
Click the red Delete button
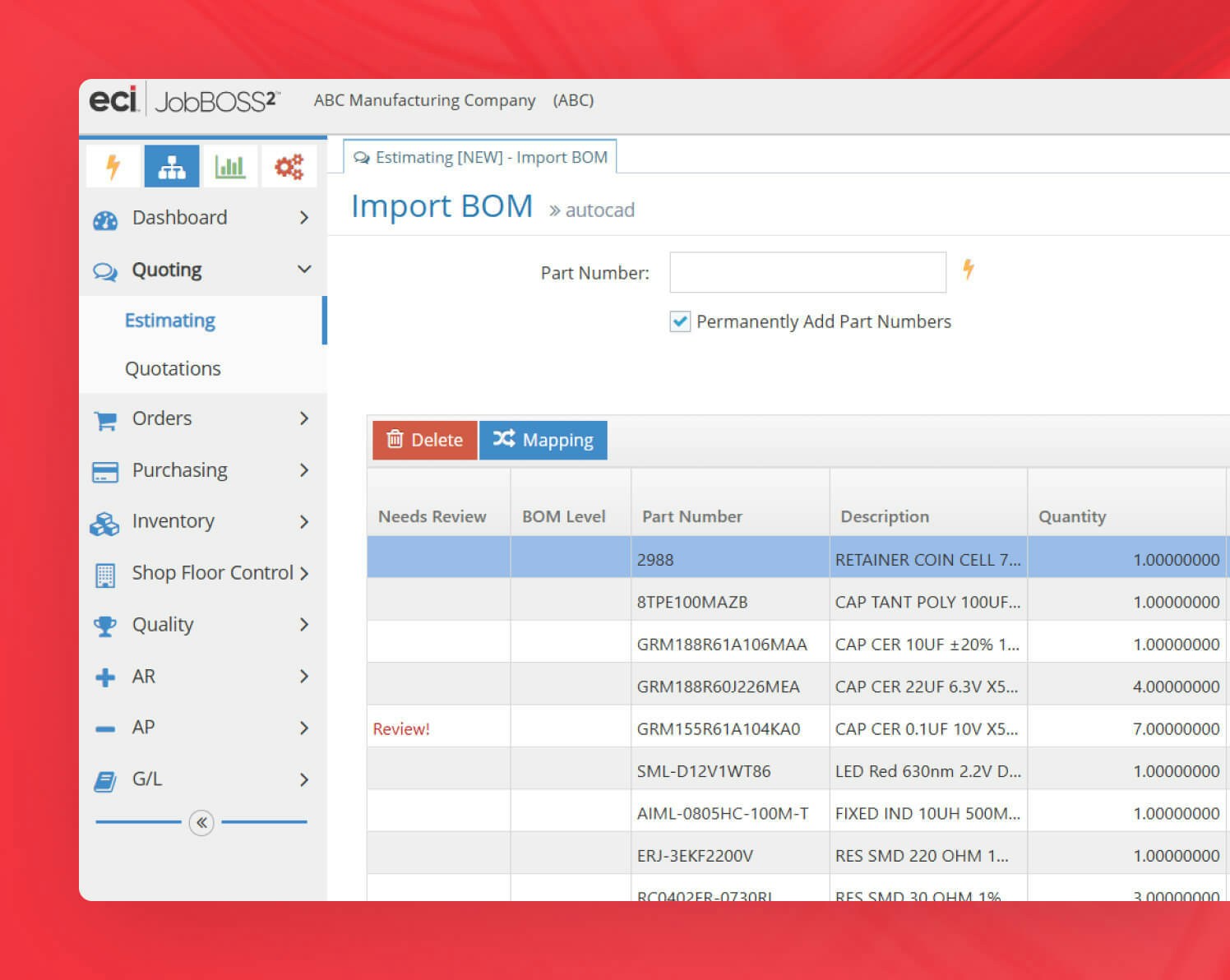click(x=425, y=440)
